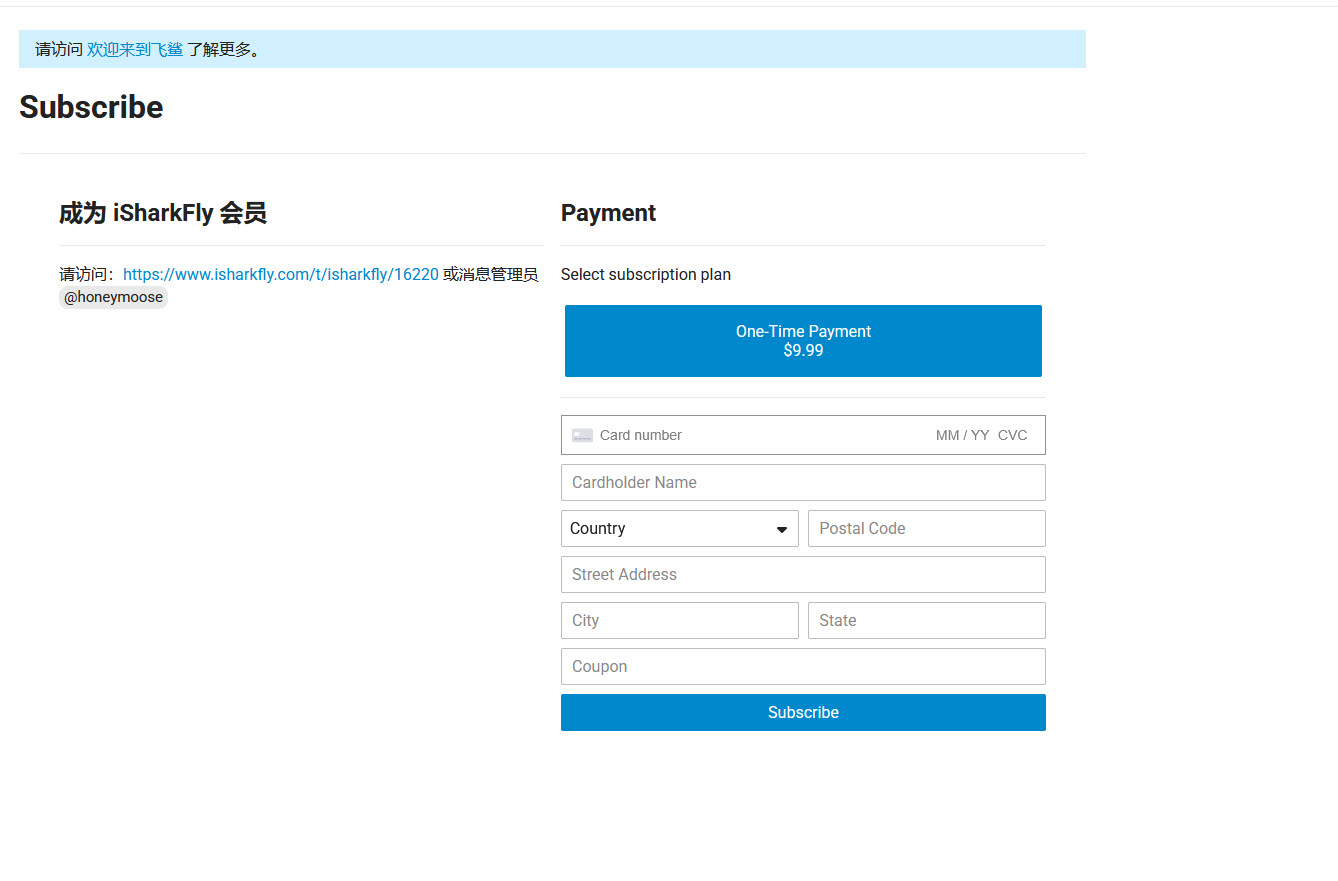The height and width of the screenshot is (881, 1338).
Task: Focus the Street Address field
Action: [803, 575]
